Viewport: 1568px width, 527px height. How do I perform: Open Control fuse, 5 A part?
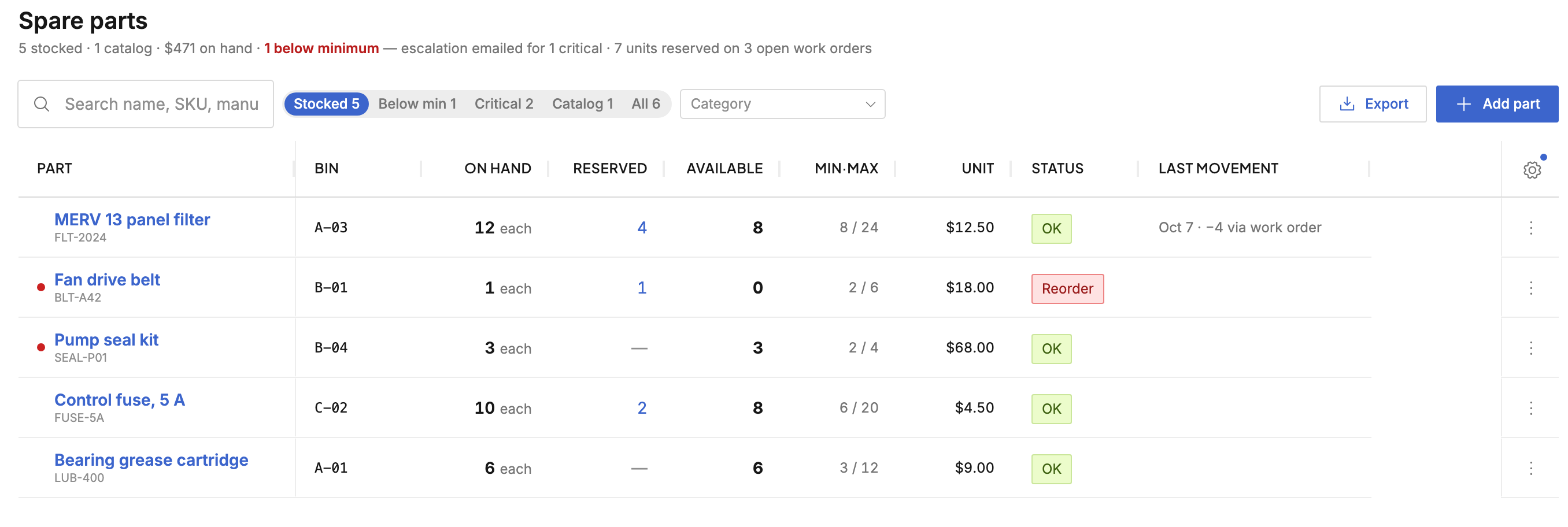[119, 400]
